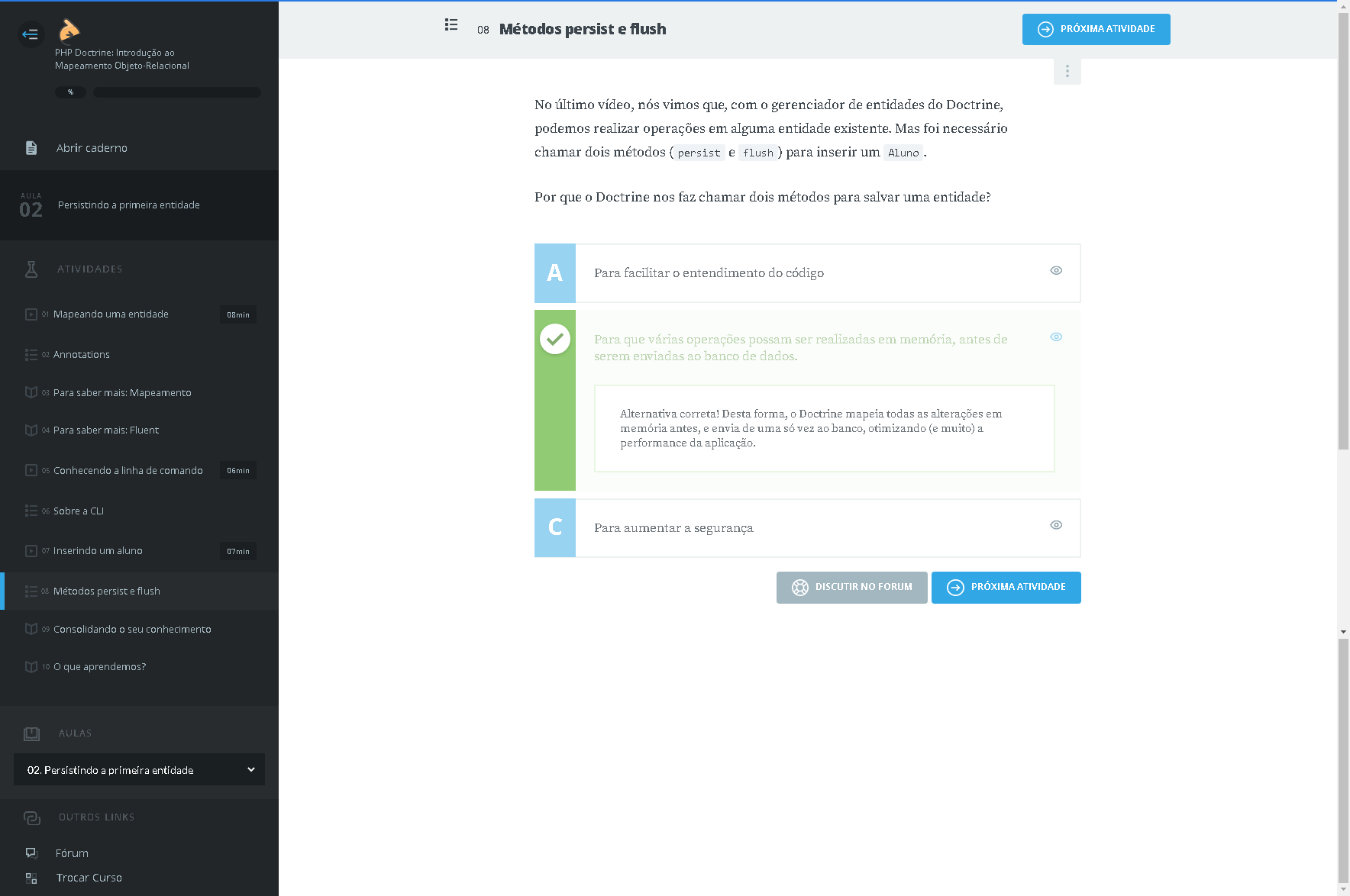The width and height of the screenshot is (1350, 896).
Task: Click the Trocar Curso grid icon
Action: (x=31, y=878)
